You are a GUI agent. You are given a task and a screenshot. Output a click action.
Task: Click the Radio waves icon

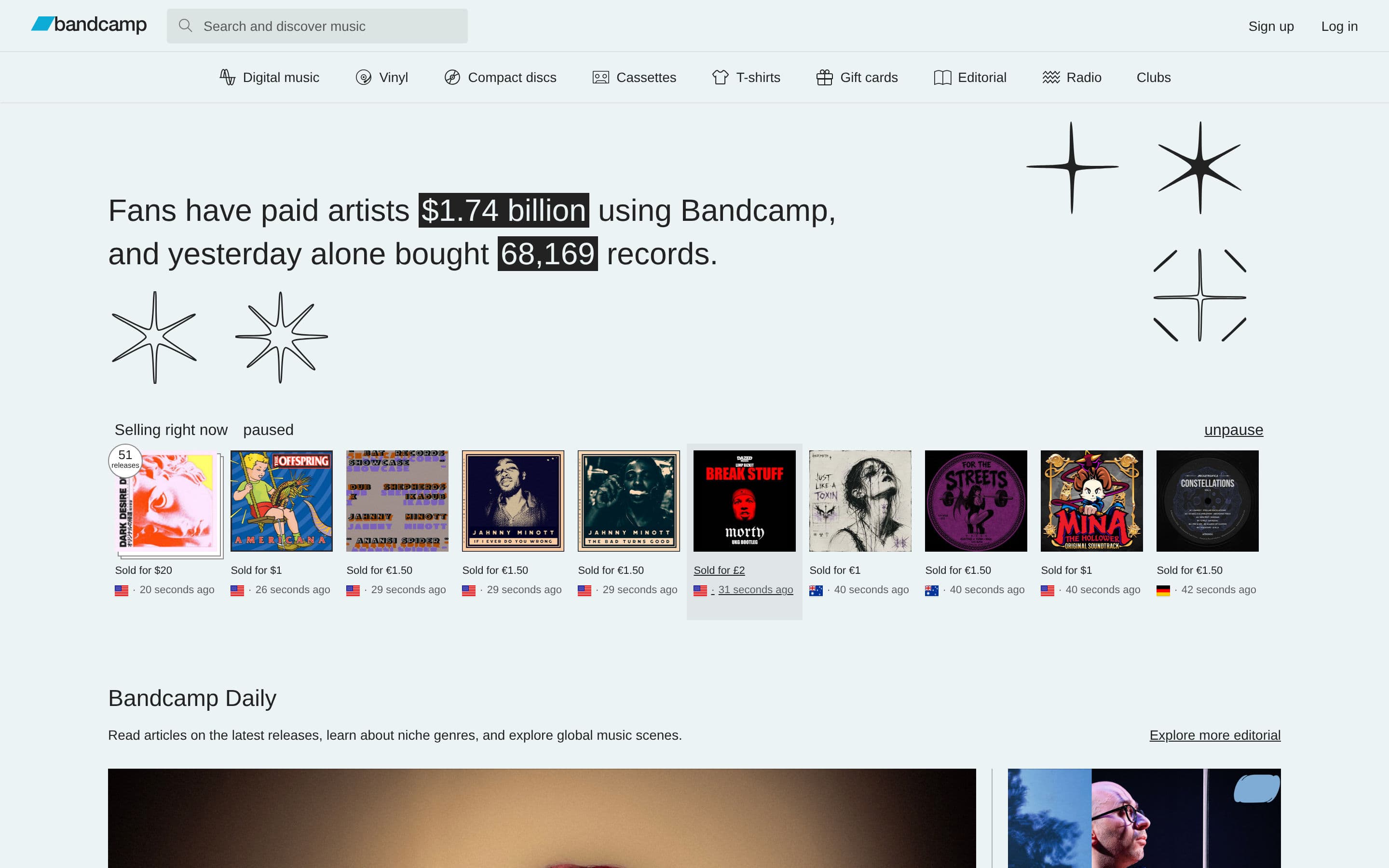pyautogui.click(x=1051, y=77)
